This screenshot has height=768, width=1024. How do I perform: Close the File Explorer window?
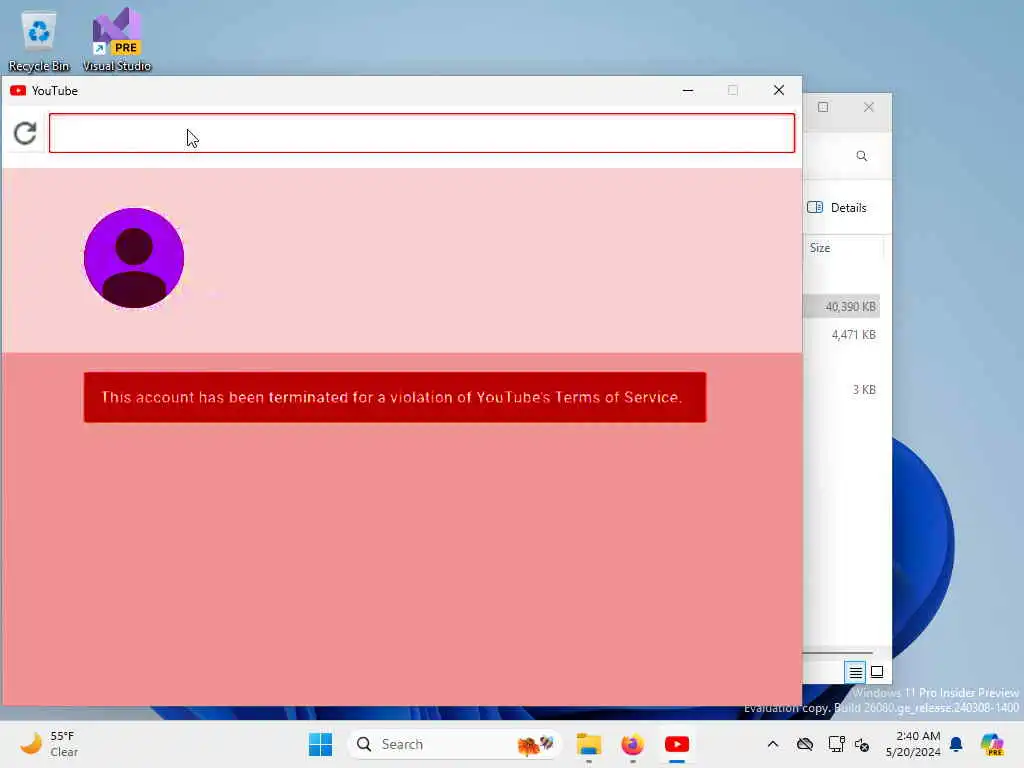[x=869, y=107]
